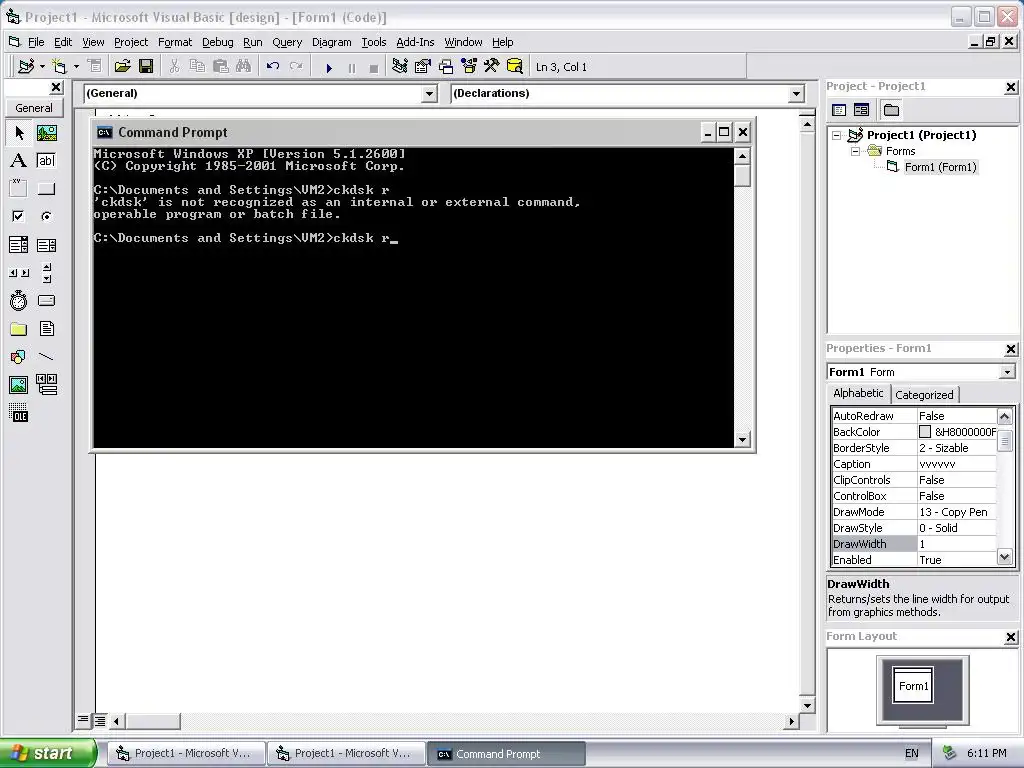Image resolution: width=1024 pixels, height=768 pixels.
Task: Click the Find binoculars icon
Action: click(x=243, y=67)
